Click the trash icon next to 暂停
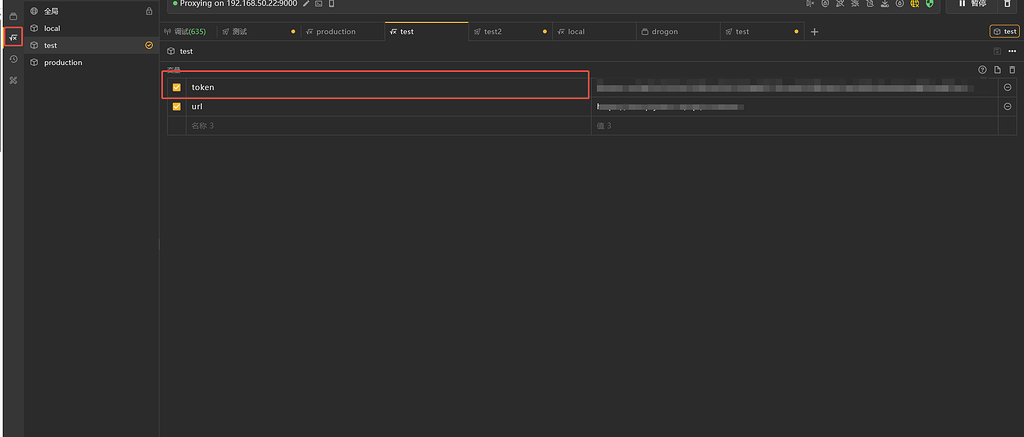1024x437 pixels. coord(1007,3)
